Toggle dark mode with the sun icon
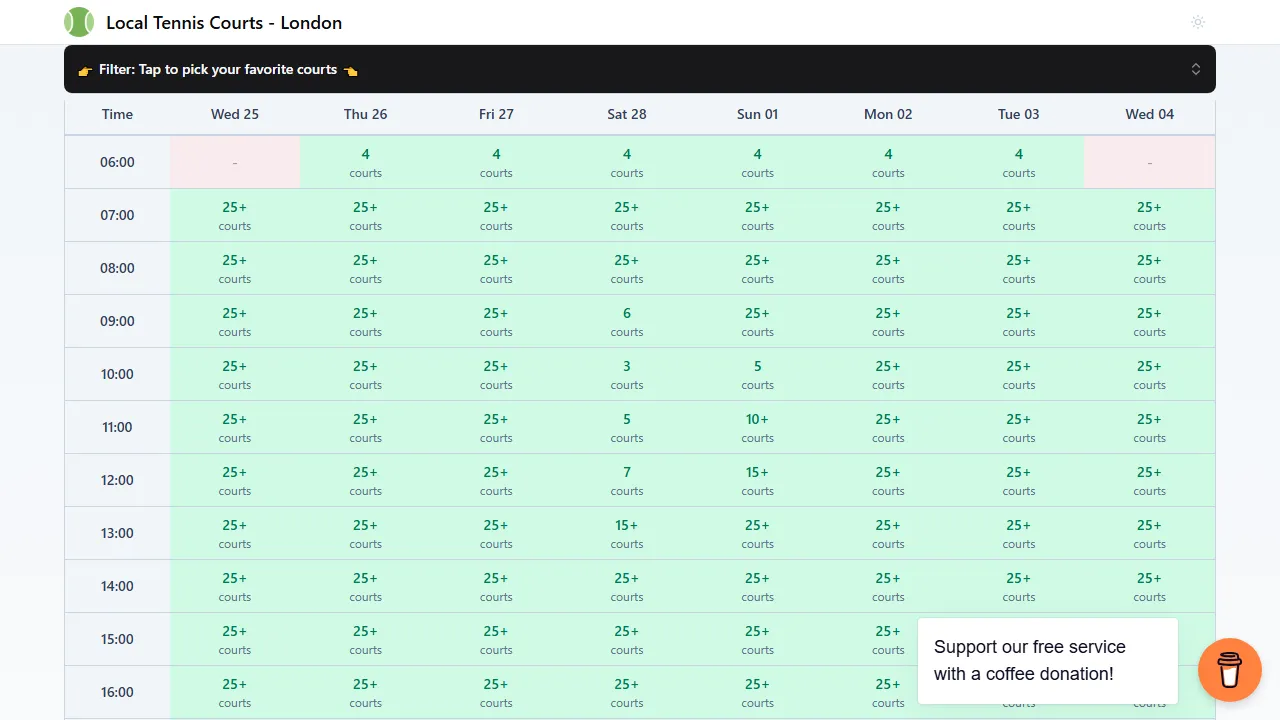The image size is (1280, 720). tap(1198, 22)
